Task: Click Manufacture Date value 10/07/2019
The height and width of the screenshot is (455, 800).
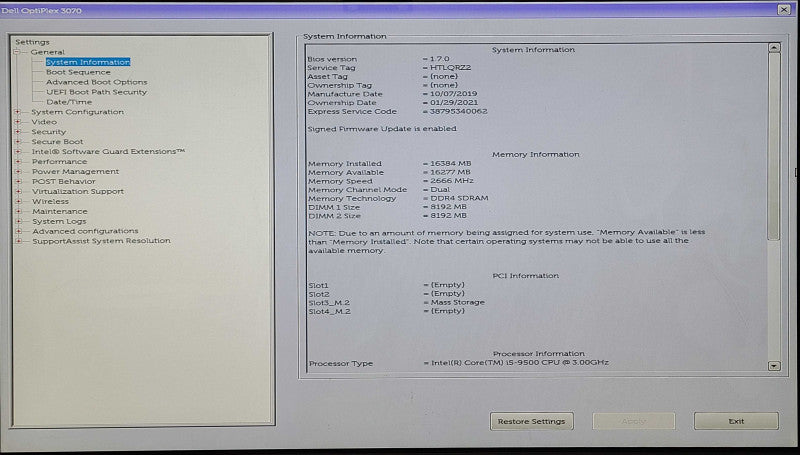Action: coord(454,94)
